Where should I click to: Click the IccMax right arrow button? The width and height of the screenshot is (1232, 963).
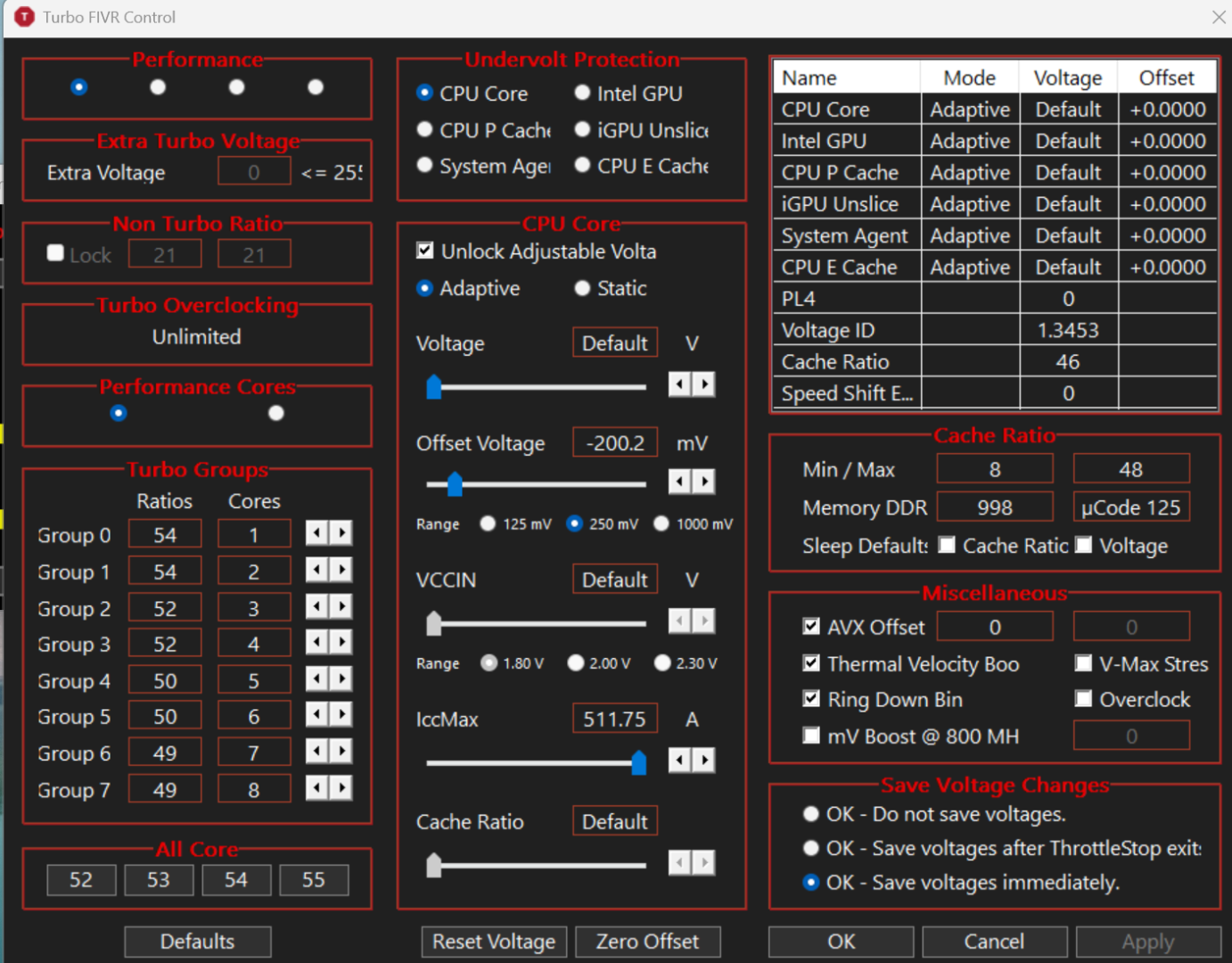coord(703,760)
